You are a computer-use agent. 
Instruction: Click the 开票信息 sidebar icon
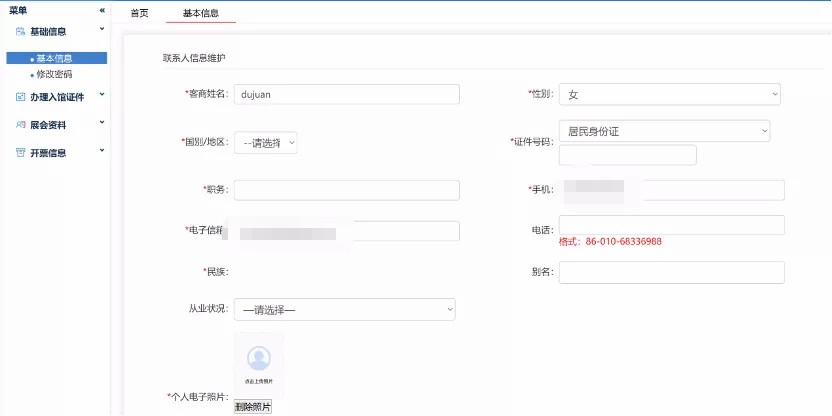pos(20,153)
